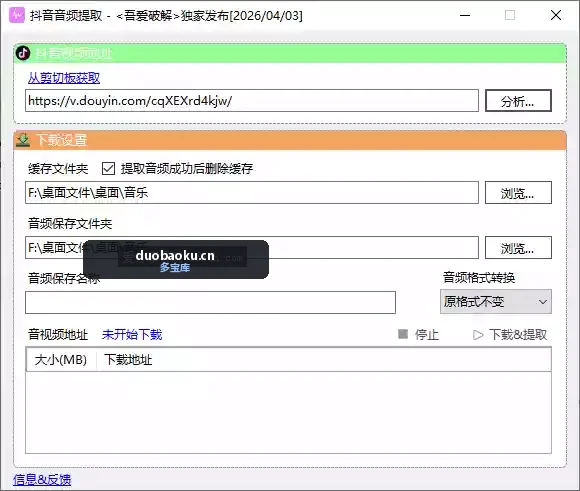Click the 从剪切板获取 link
Image resolution: width=580 pixels, height=491 pixels.
pos(64,78)
